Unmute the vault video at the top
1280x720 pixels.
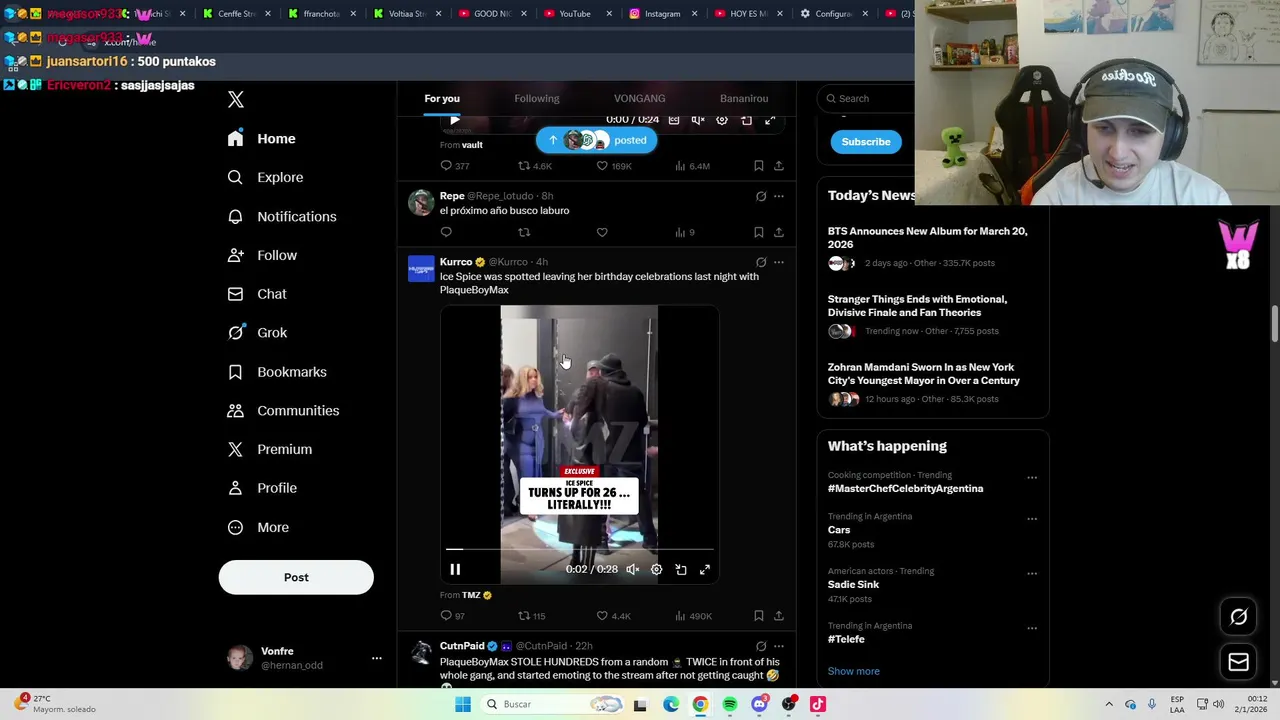pos(698,120)
